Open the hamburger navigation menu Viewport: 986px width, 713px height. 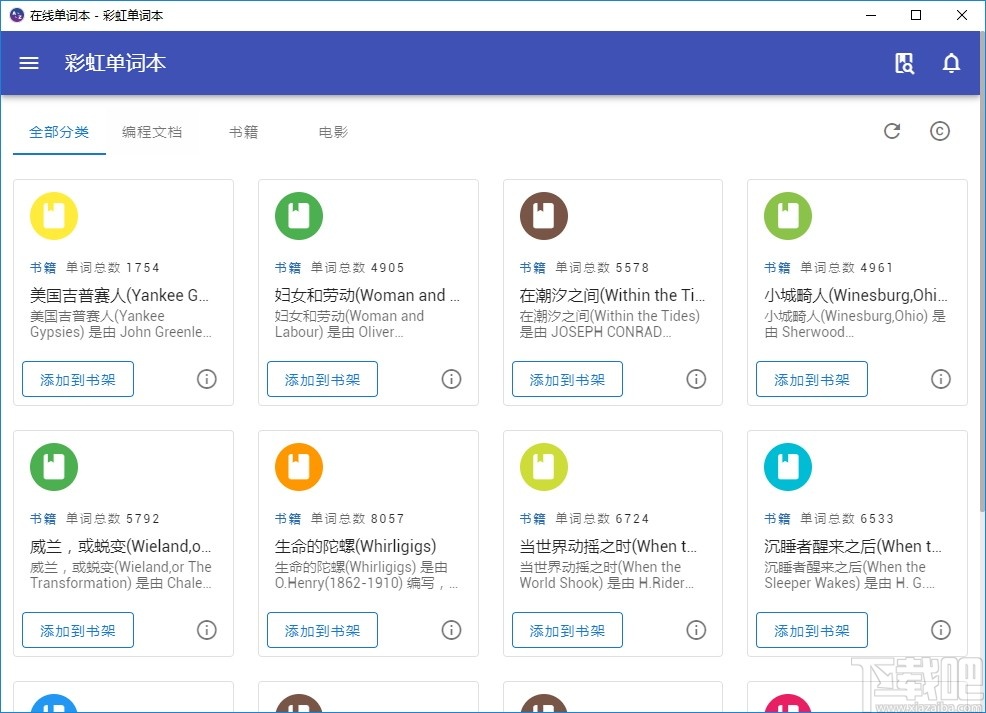click(x=28, y=62)
